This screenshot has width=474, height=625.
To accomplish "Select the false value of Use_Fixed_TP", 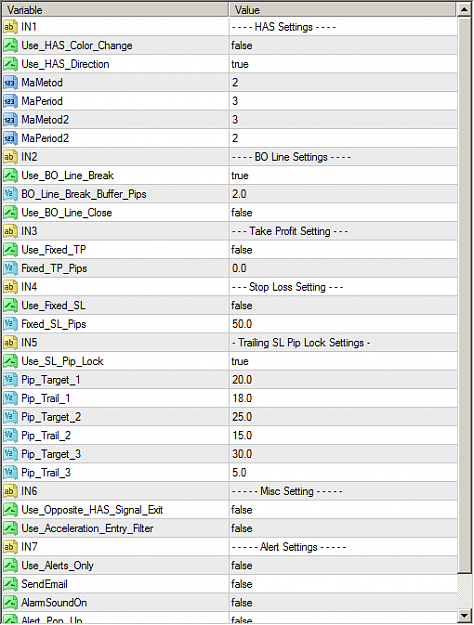I will (242, 250).
